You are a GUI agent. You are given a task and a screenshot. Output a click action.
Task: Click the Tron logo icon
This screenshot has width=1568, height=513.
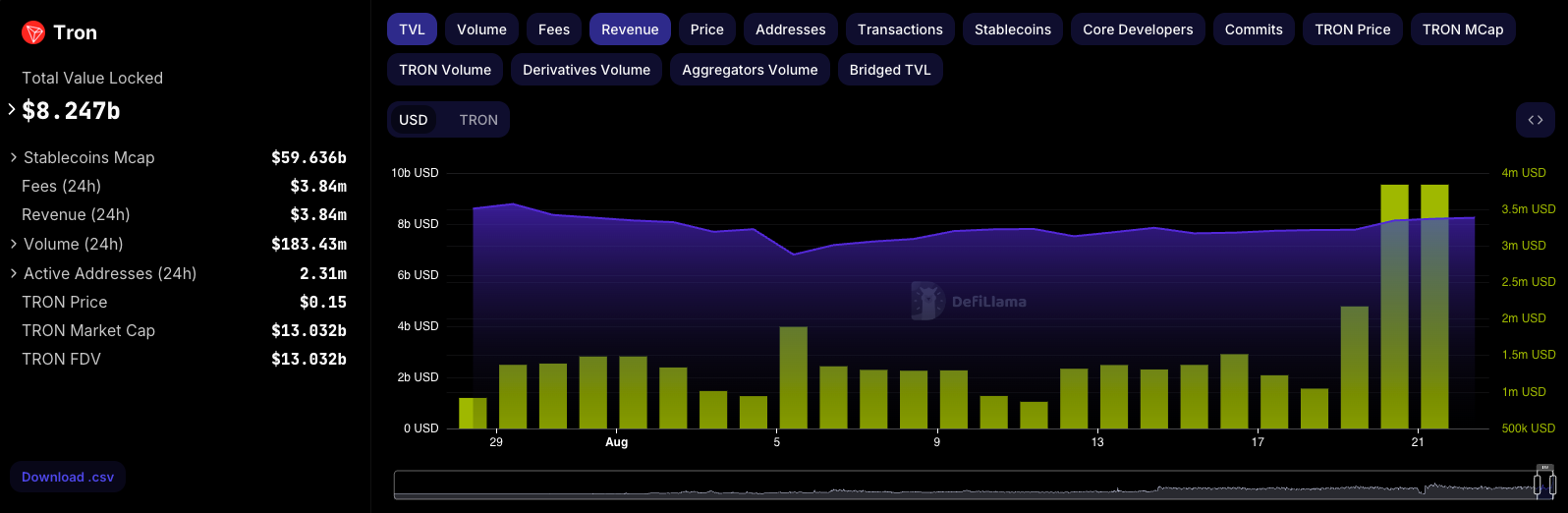pos(33,33)
